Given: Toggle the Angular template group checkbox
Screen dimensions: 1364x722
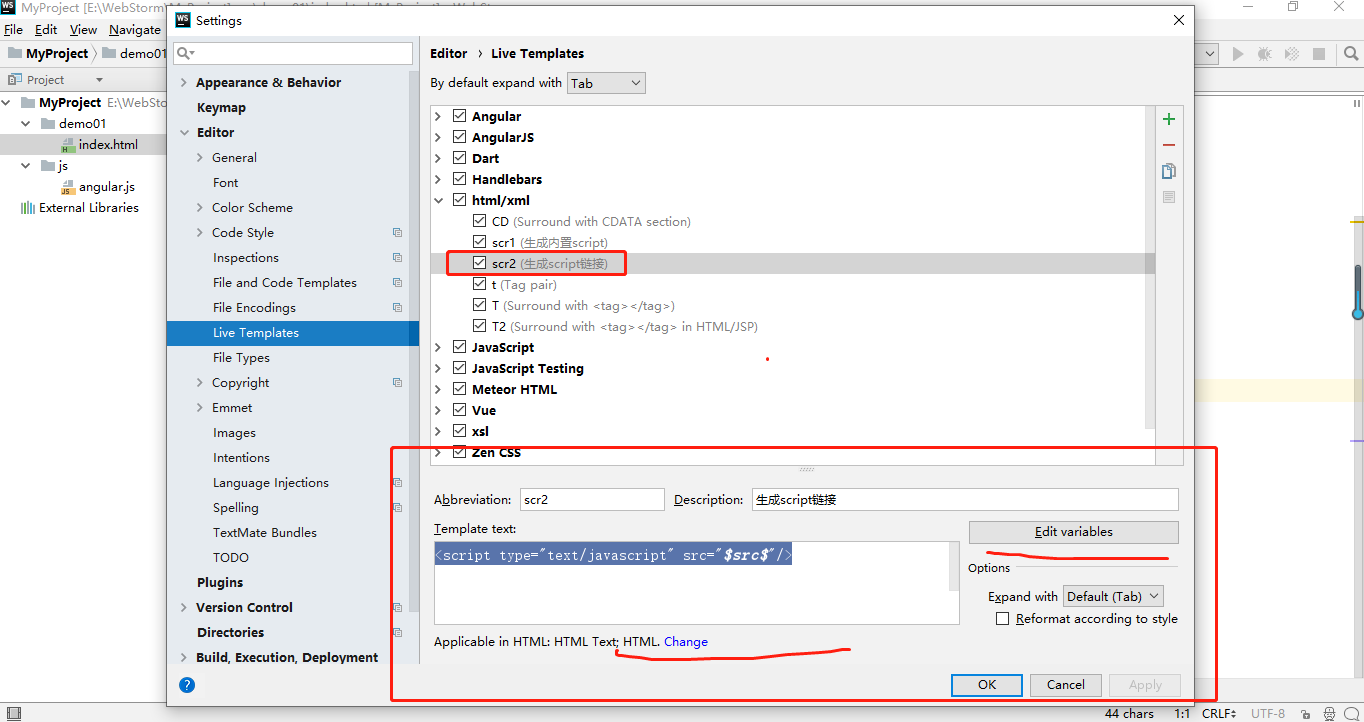Looking at the screenshot, I should pos(459,117).
